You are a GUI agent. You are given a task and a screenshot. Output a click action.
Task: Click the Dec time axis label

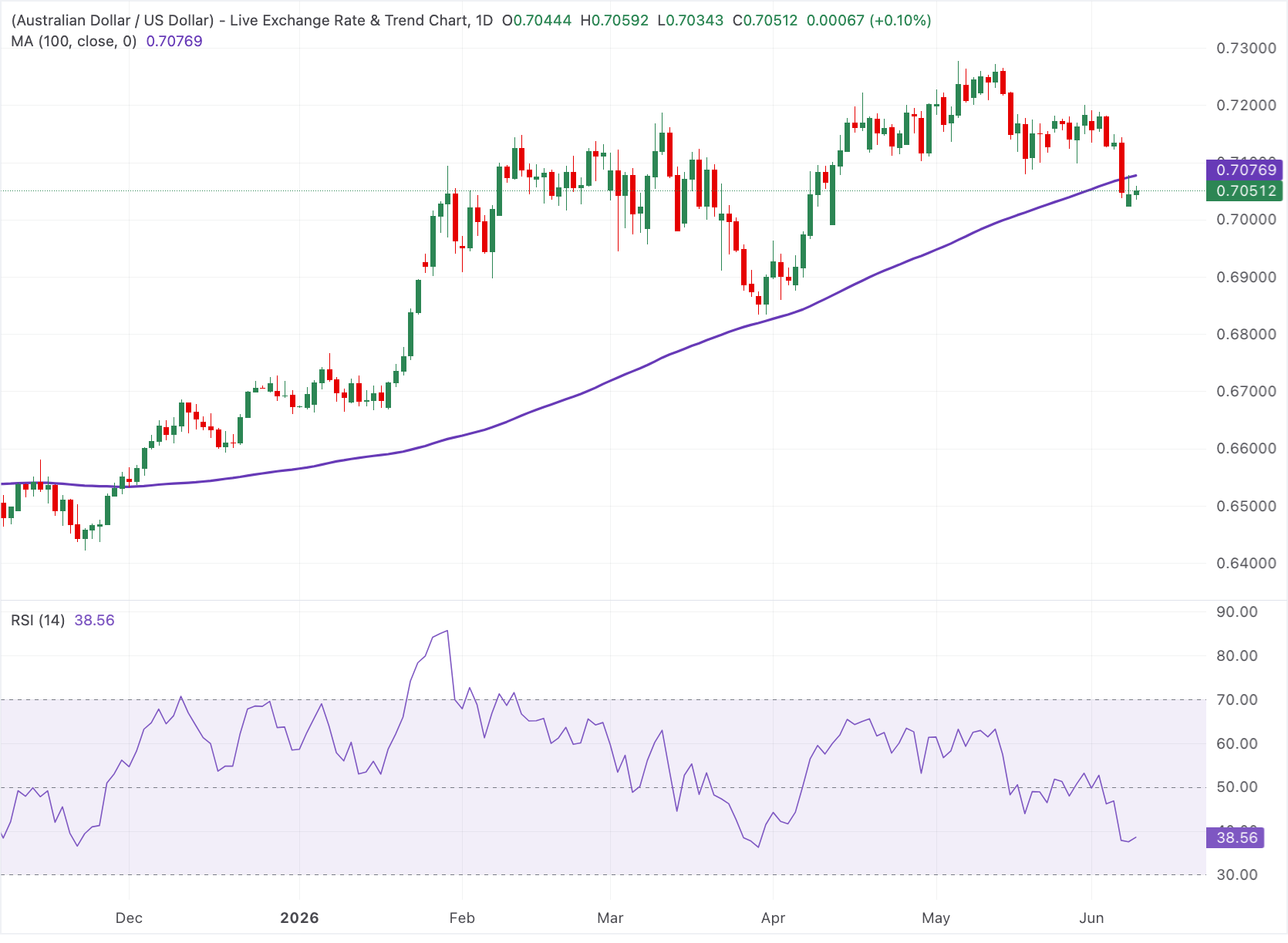coord(129,918)
